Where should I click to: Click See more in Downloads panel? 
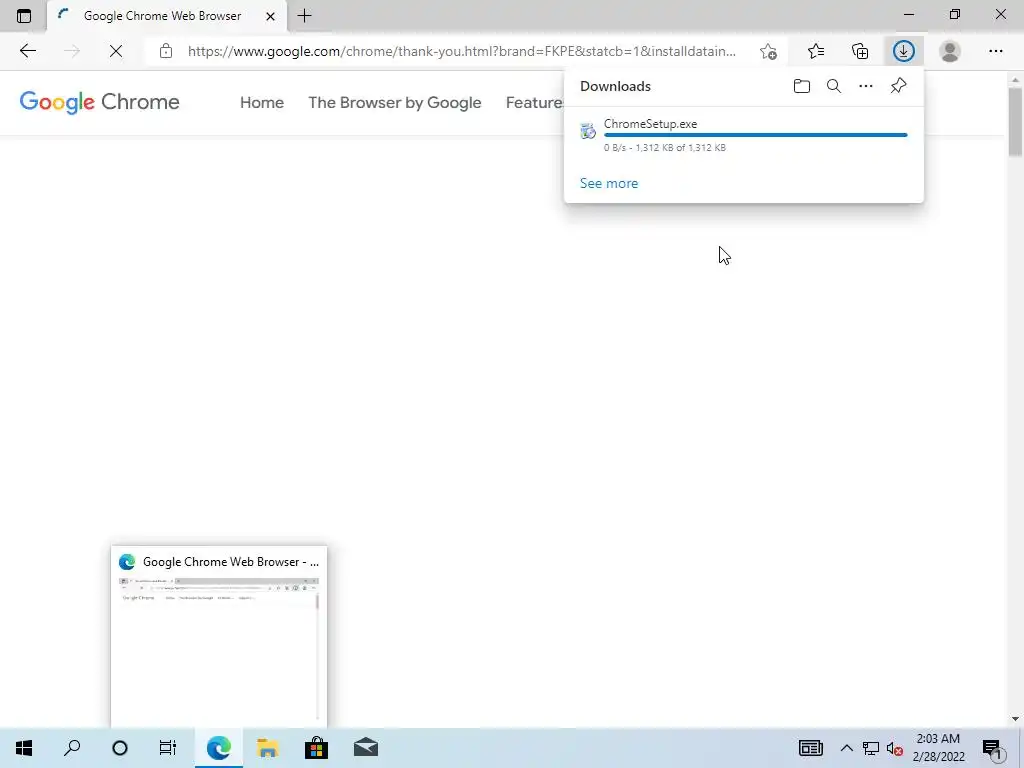coord(609,184)
